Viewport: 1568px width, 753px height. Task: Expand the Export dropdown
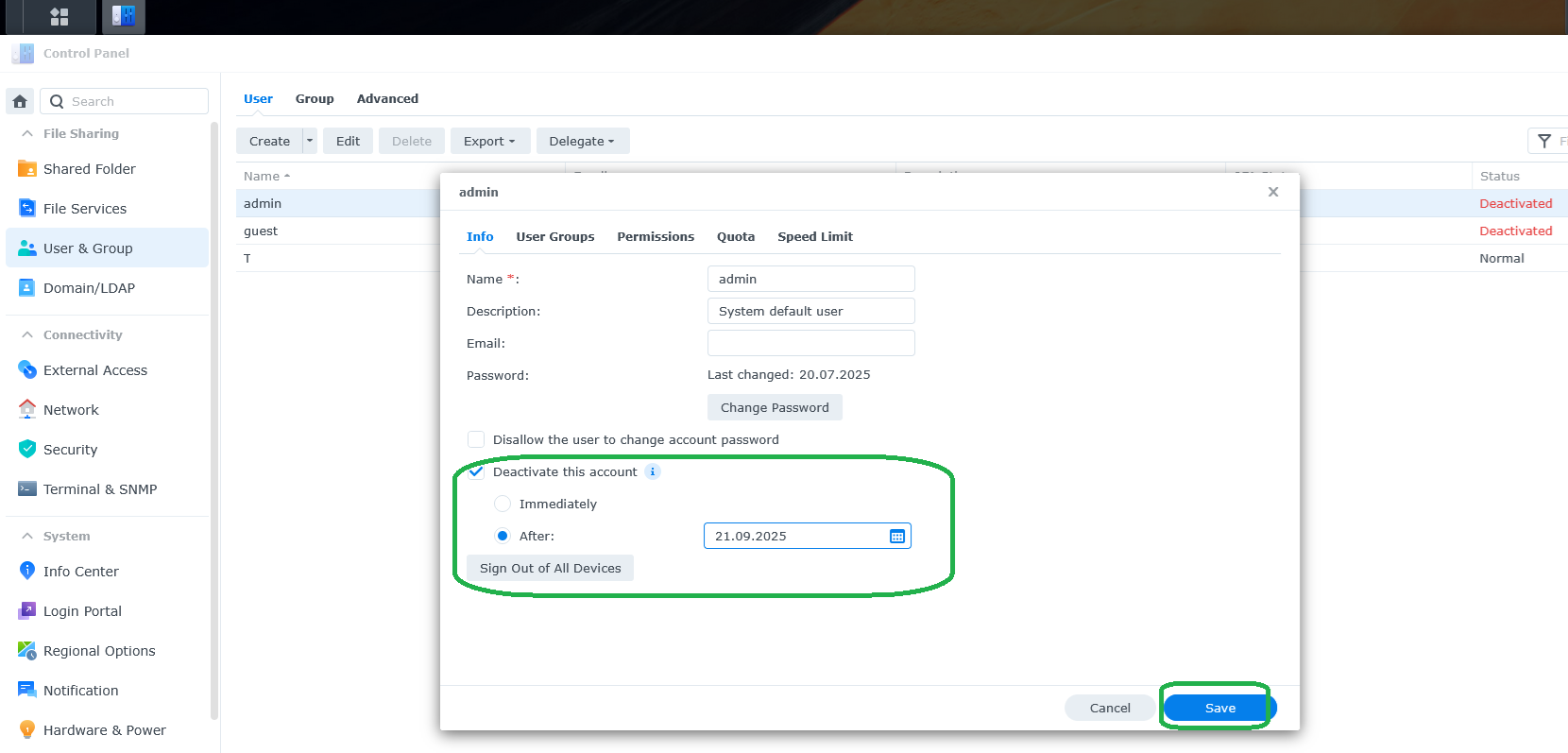(x=489, y=141)
